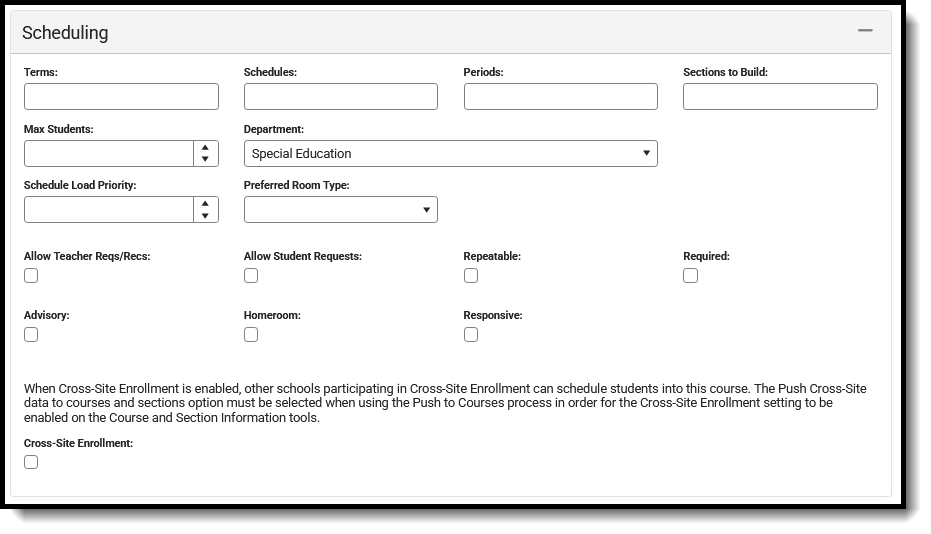Screen dimensions: 931x534
Task: Enable the Allow Student Requests checkbox
Action: pos(251,276)
